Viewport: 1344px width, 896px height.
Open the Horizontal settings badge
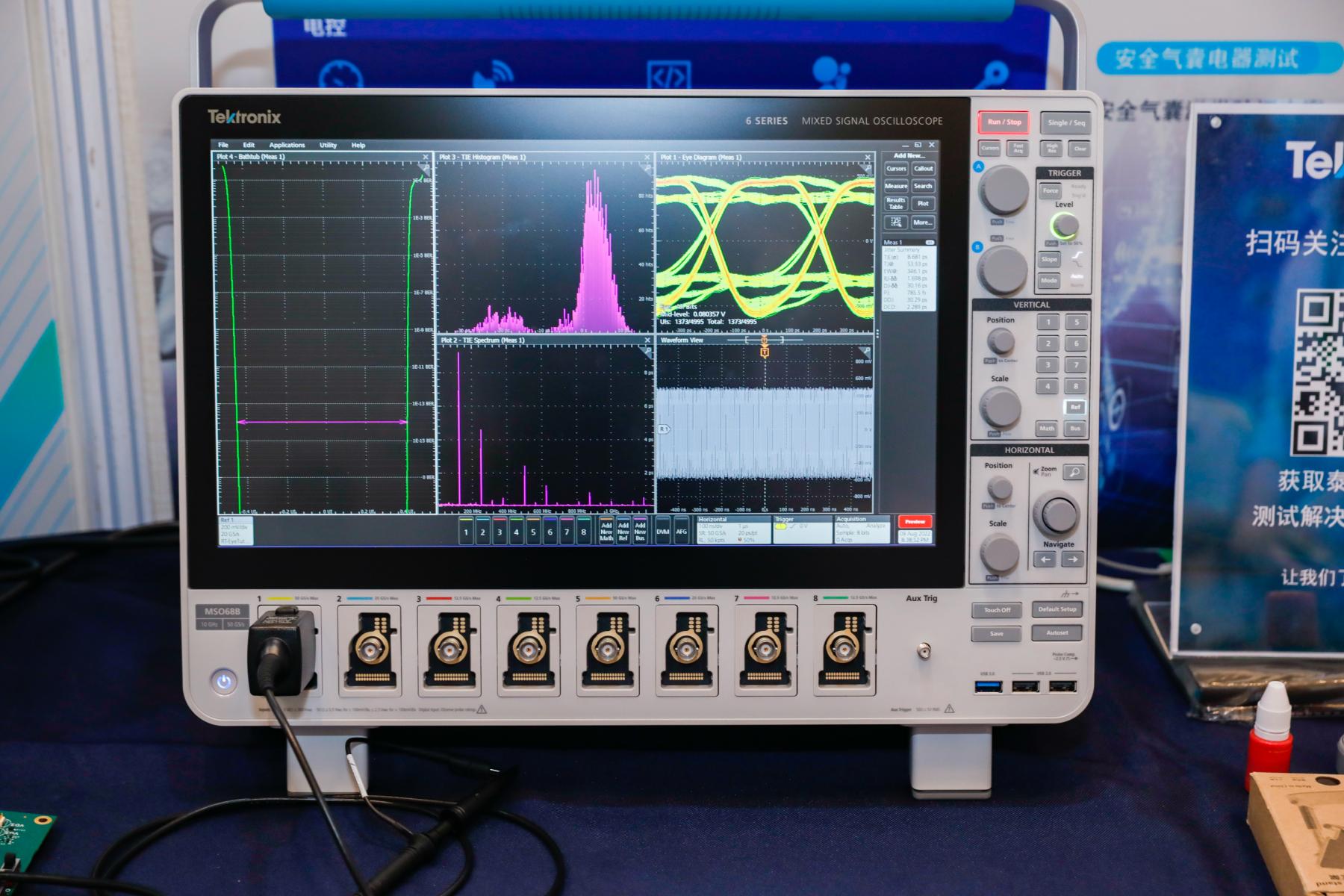point(732,529)
